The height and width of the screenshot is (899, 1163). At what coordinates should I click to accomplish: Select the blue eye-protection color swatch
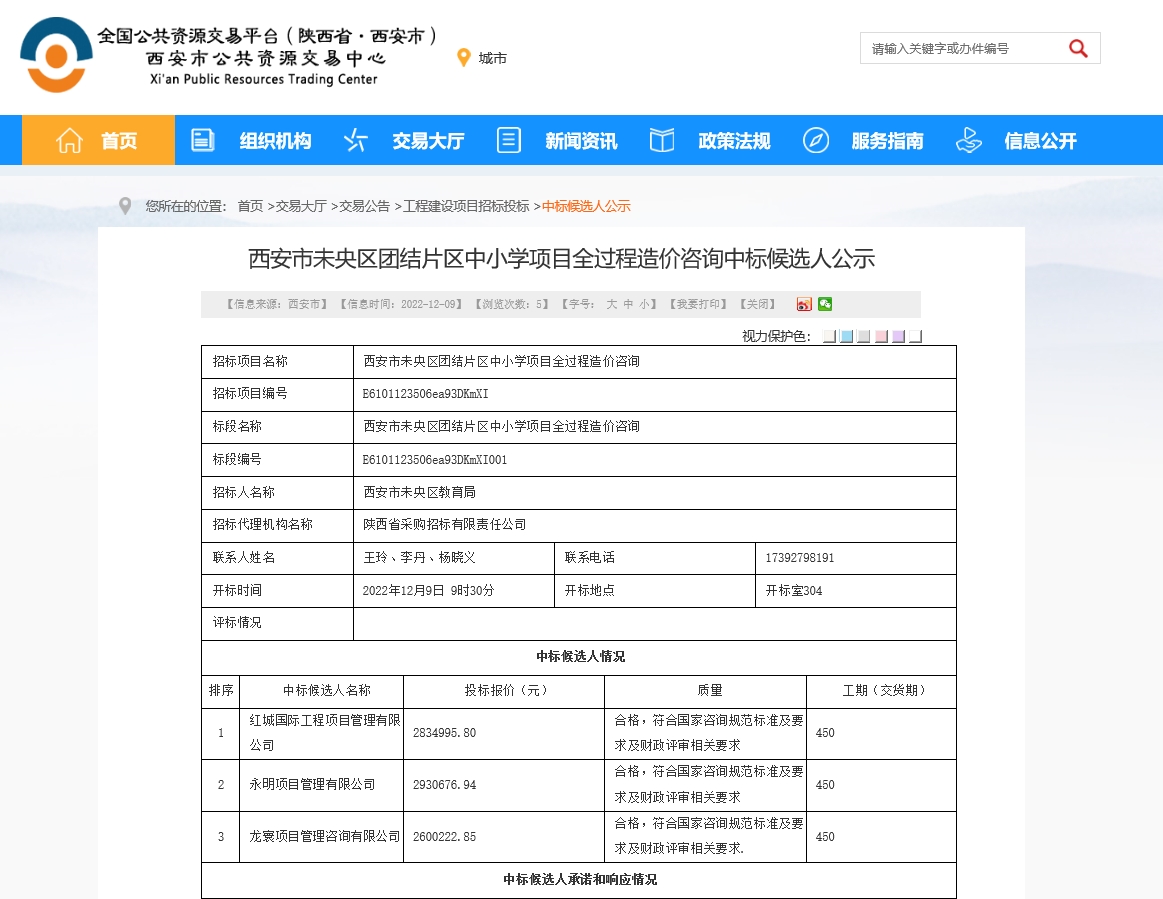coord(846,337)
